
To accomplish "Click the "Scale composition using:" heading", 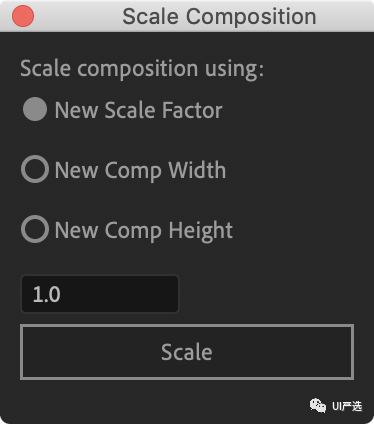I will coord(142,69).
